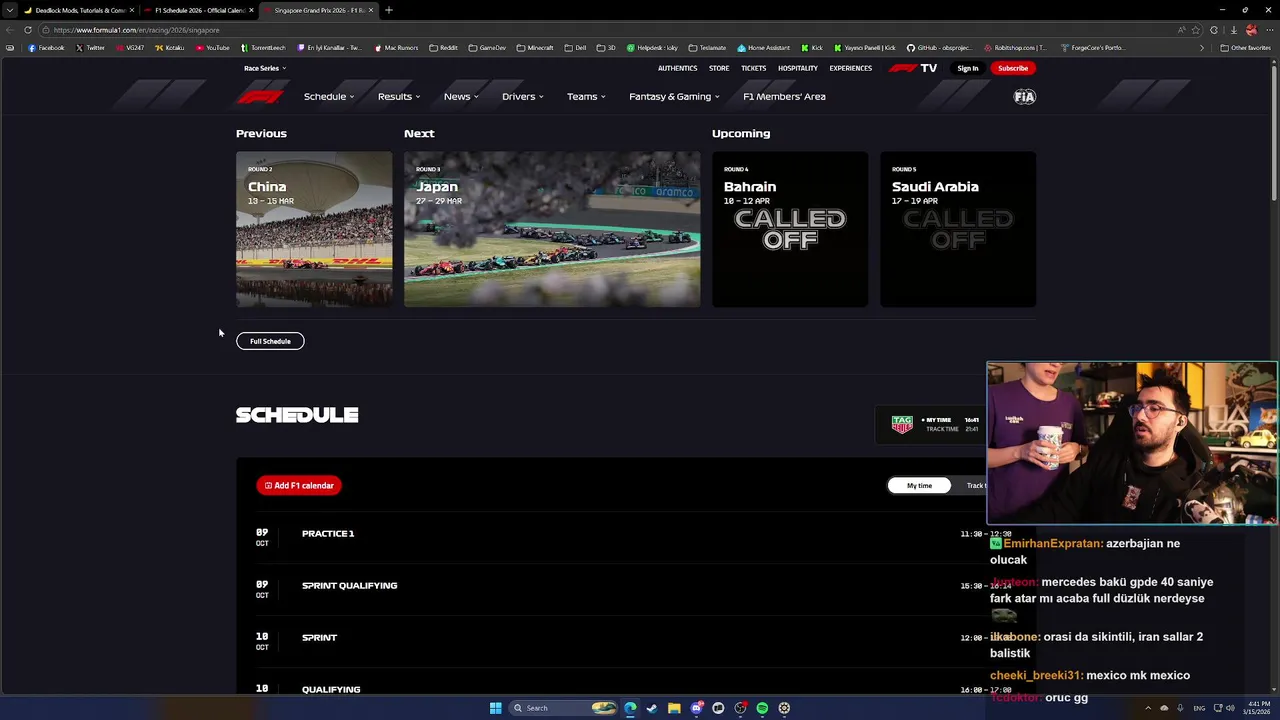Viewport: 1280px width, 720px height.
Task: Open the Reddit bookmarks folder
Action: click(443, 48)
